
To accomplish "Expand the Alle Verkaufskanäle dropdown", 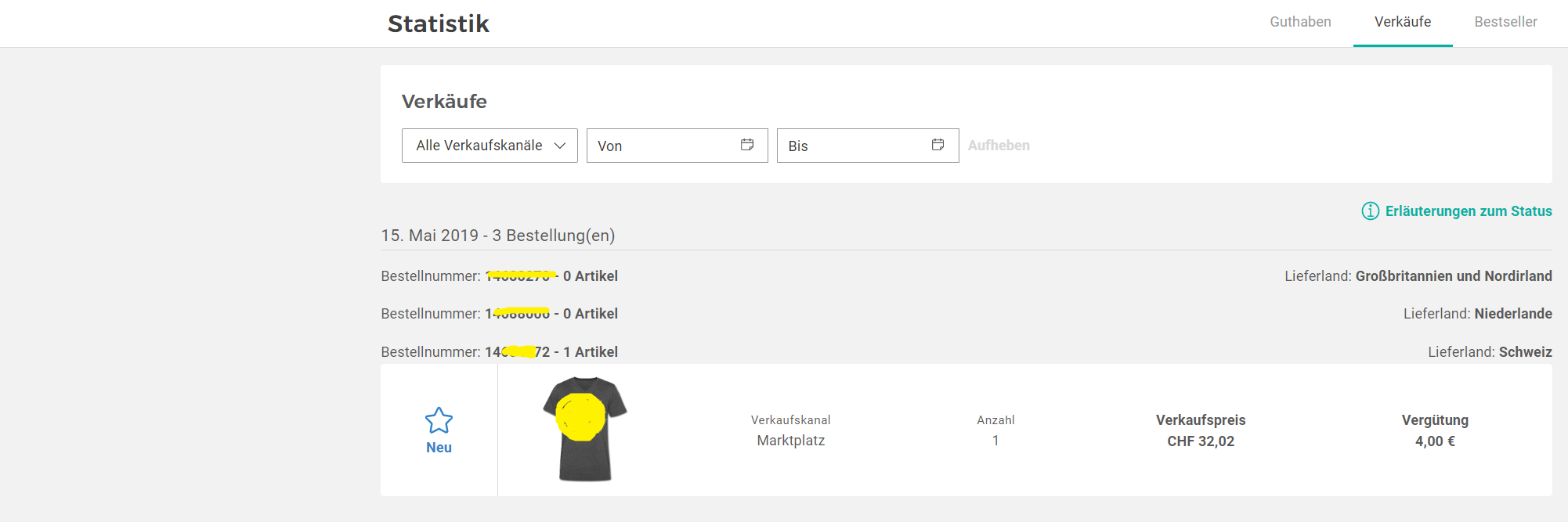I will click(490, 146).
